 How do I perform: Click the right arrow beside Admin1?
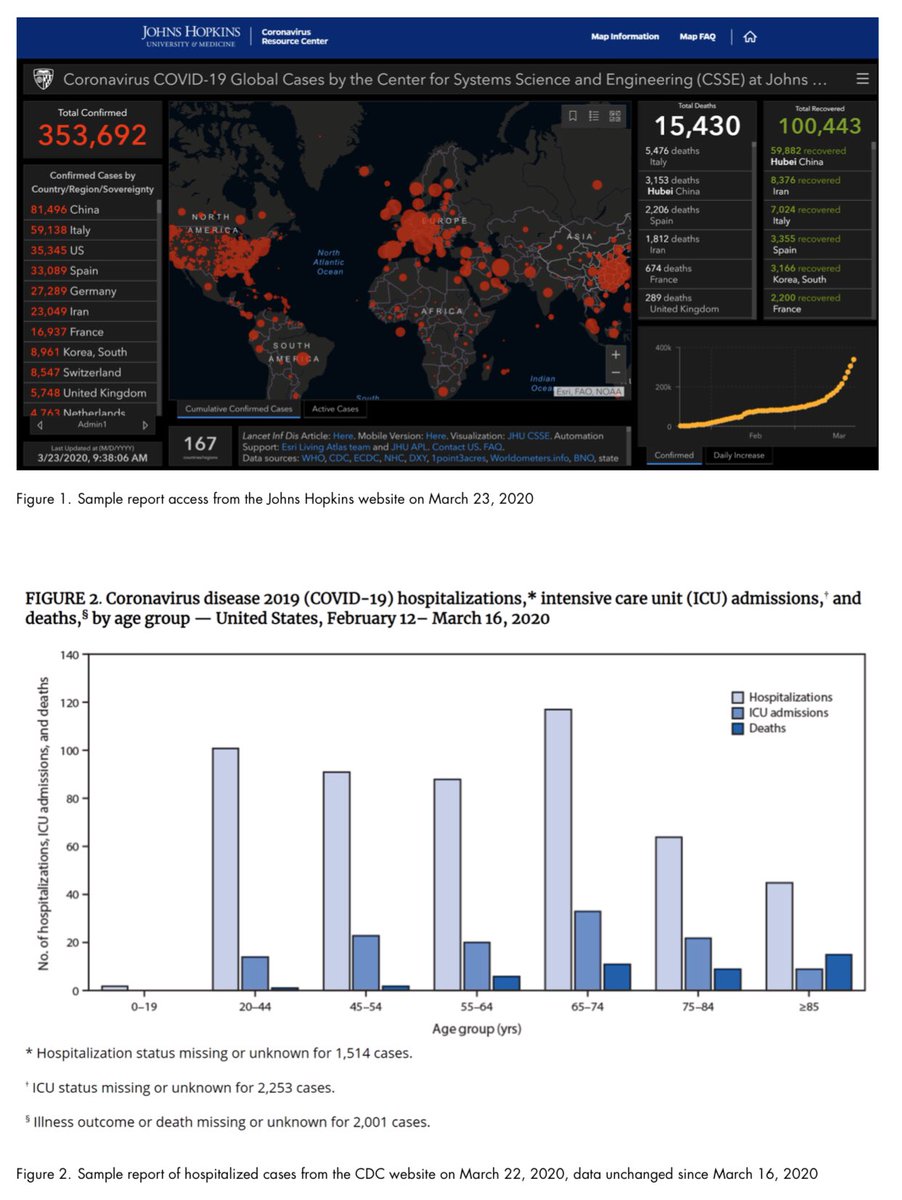click(x=146, y=425)
